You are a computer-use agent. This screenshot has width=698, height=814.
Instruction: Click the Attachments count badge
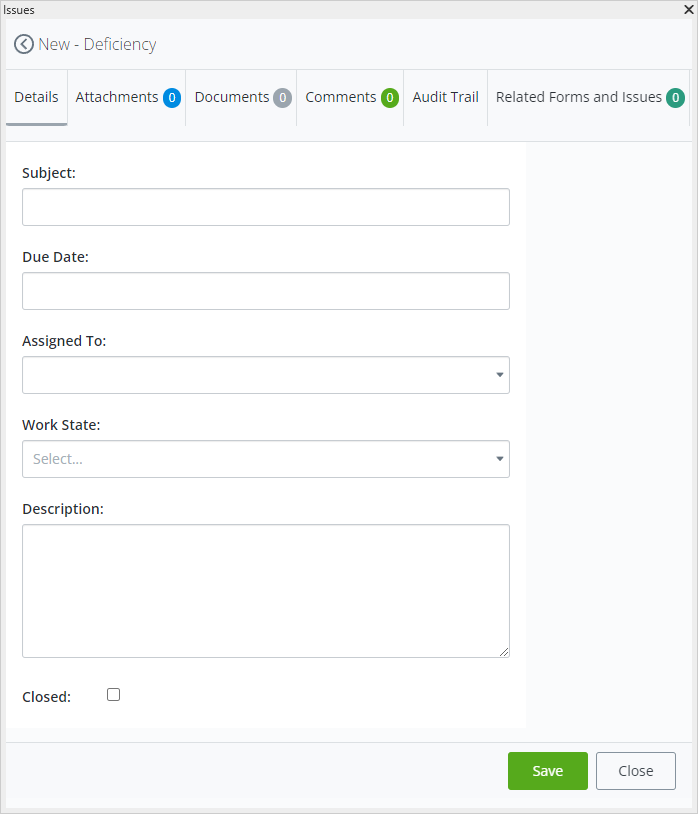coord(172,98)
